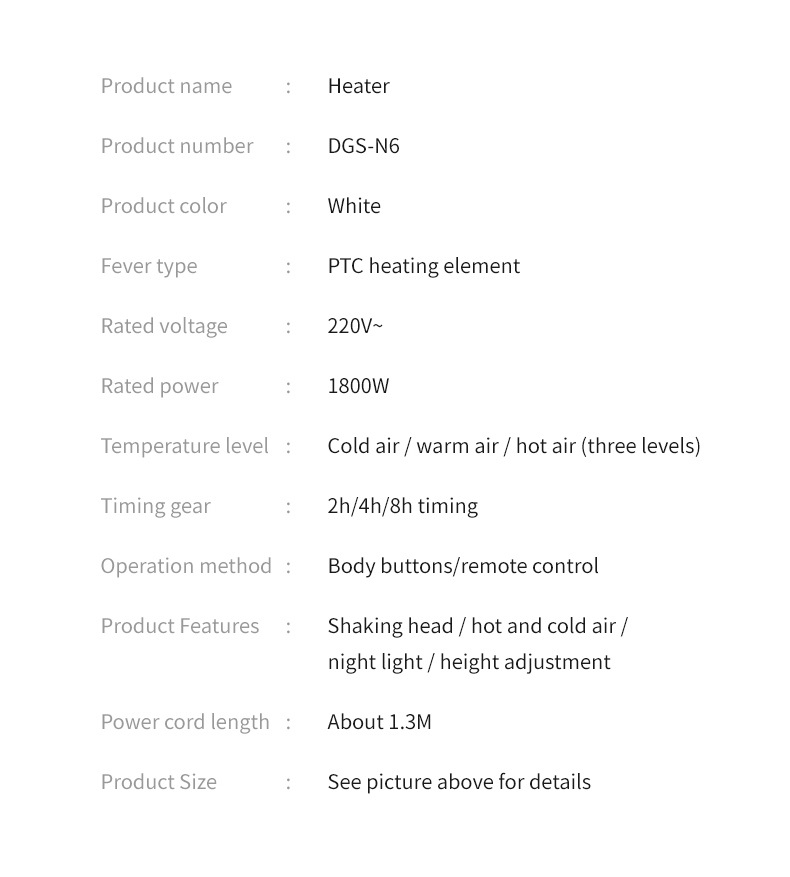The height and width of the screenshot is (877, 790).
Task: Click the 'Temperature level' label
Action: coord(185,446)
